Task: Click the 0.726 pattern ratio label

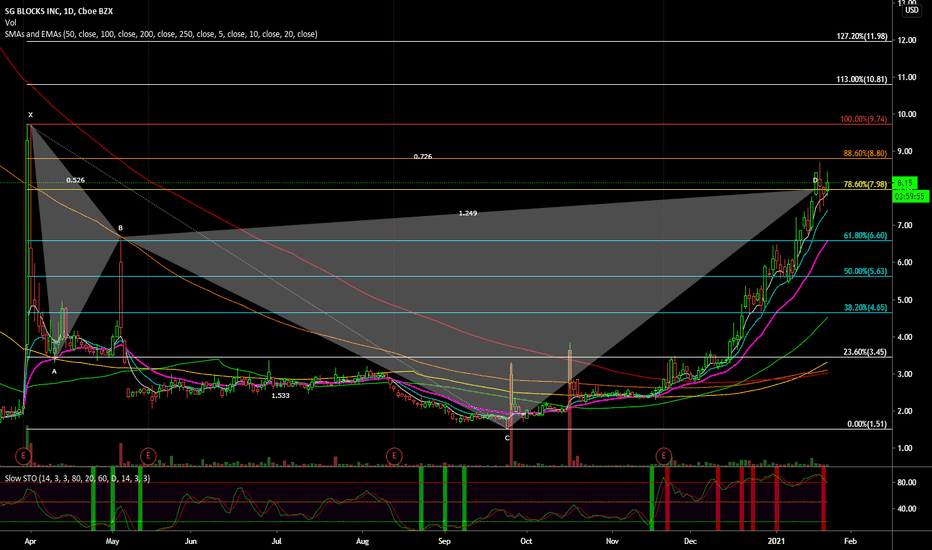Action: click(423, 156)
